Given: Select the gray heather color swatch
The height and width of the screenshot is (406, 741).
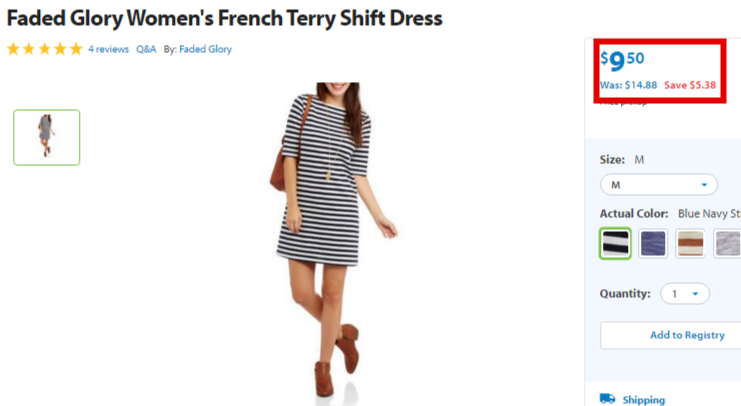Looking at the screenshot, I should click(727, 243).
